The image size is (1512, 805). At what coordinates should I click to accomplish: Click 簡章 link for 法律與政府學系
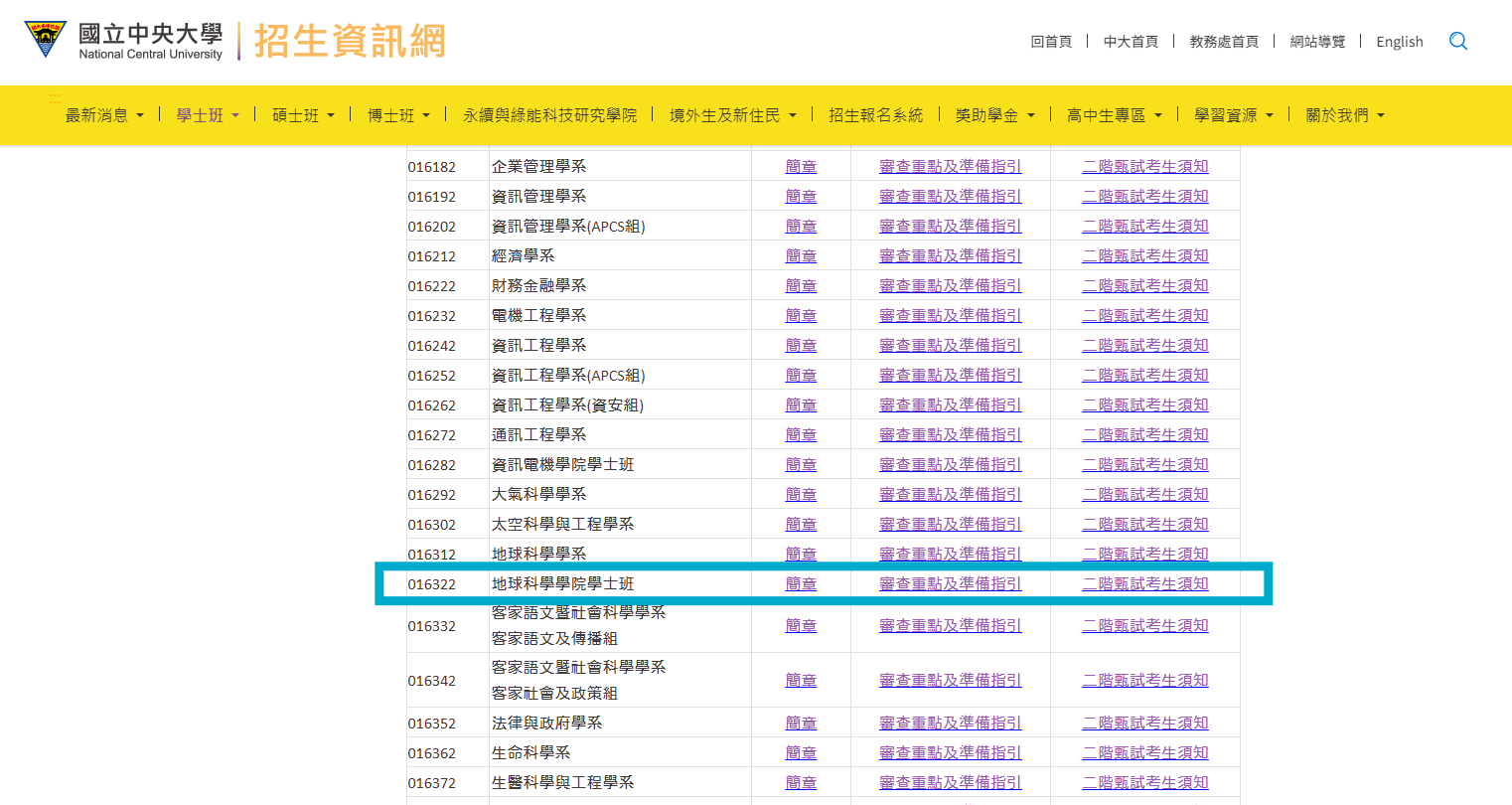(801, 724)
